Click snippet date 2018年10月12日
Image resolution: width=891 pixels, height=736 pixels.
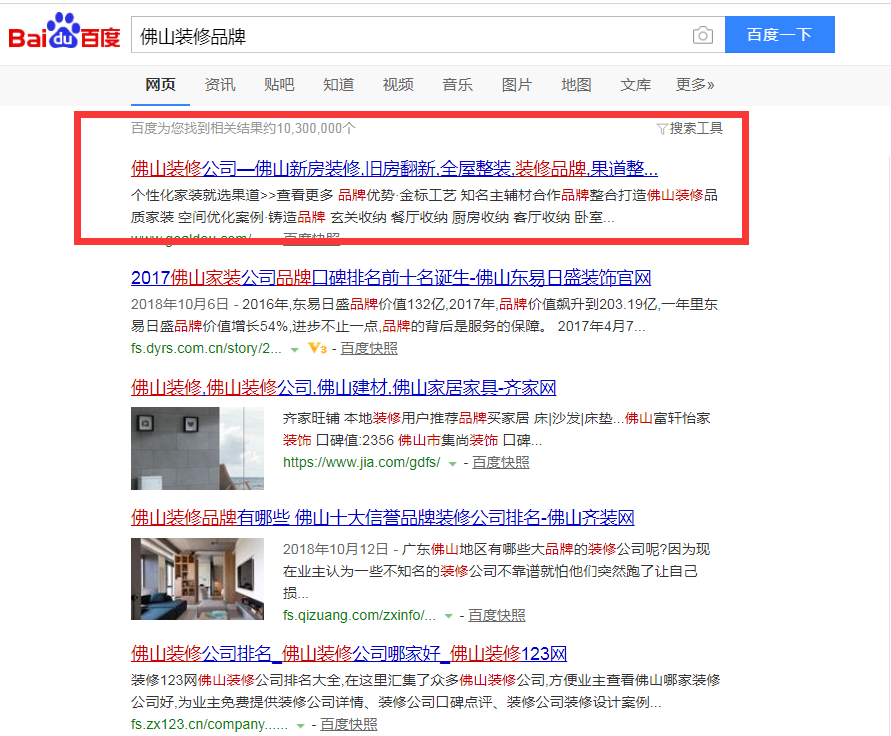click(x=335, y=549)
